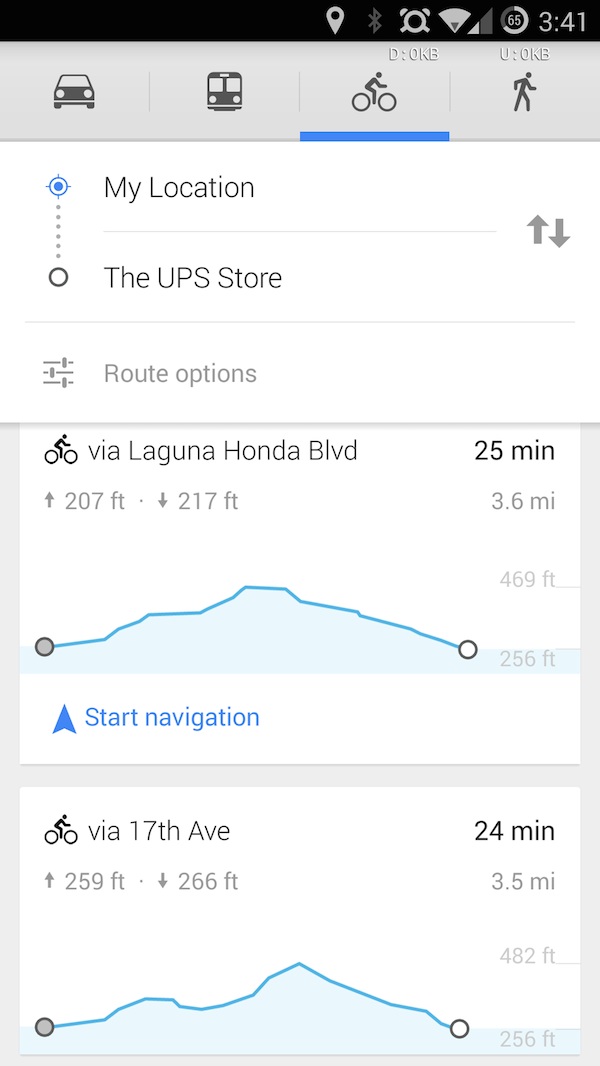
Task: Open Route options settings icon
Action: (x=58, y=371)
